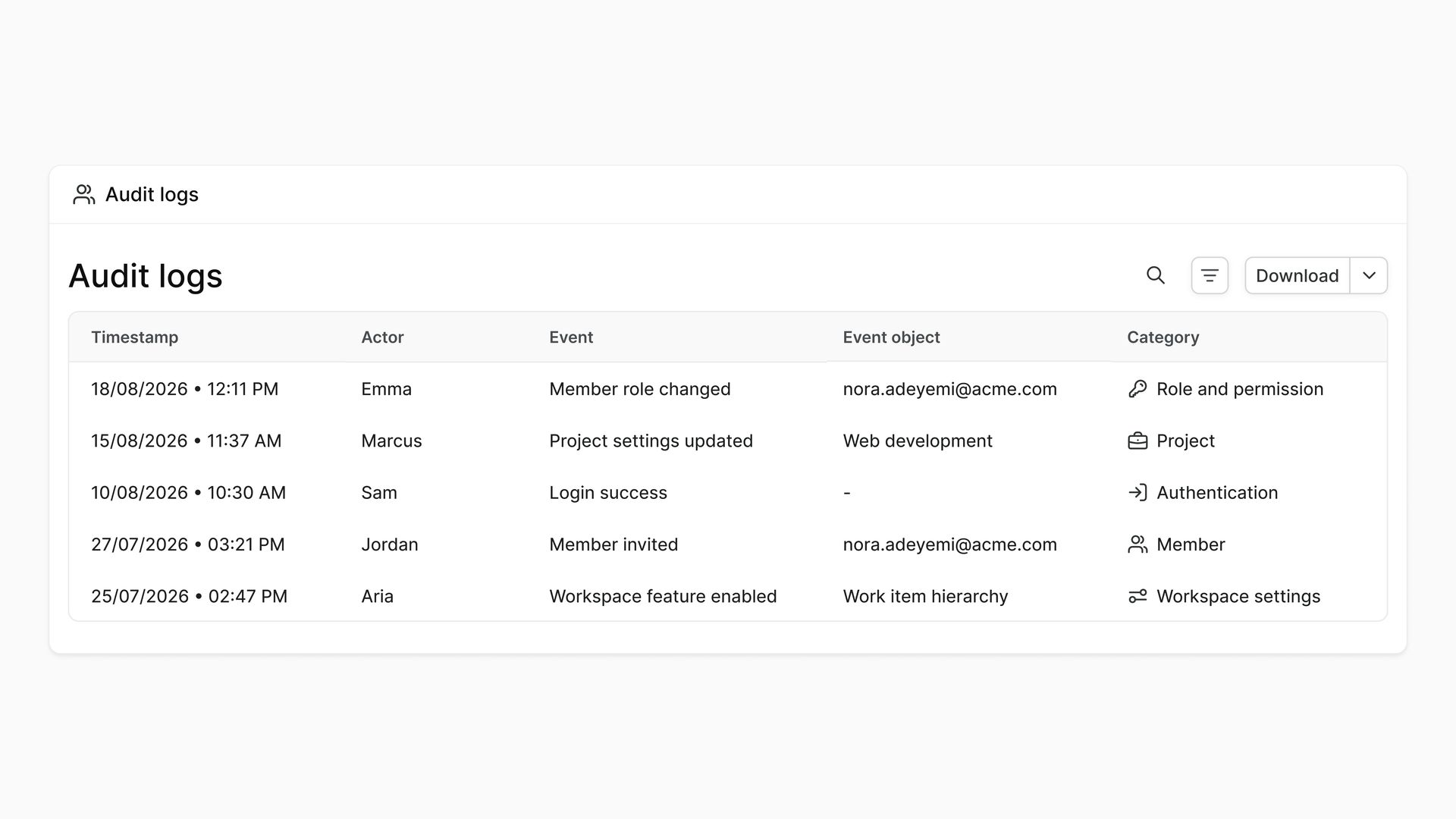
Task: Click nora.adeyemi@acme.com in Member invited row
Action: [x=949, y=544]
